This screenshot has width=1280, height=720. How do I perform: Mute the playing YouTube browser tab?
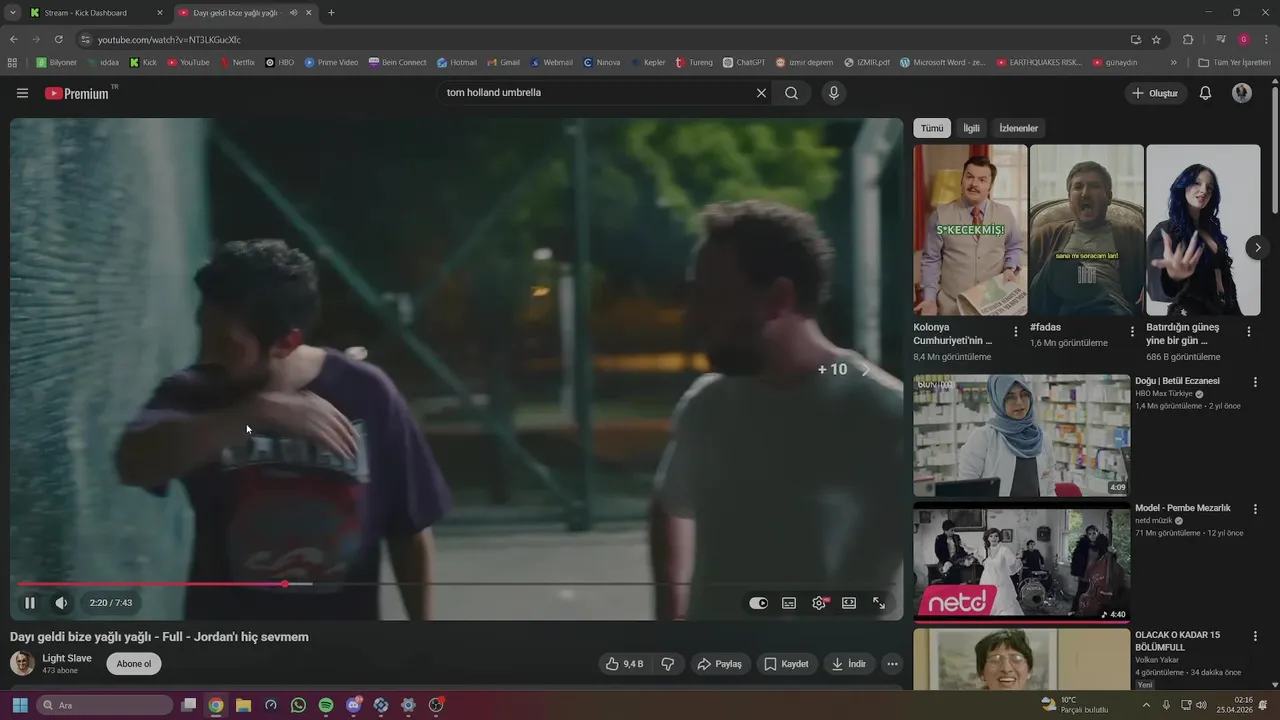(294, 13)
